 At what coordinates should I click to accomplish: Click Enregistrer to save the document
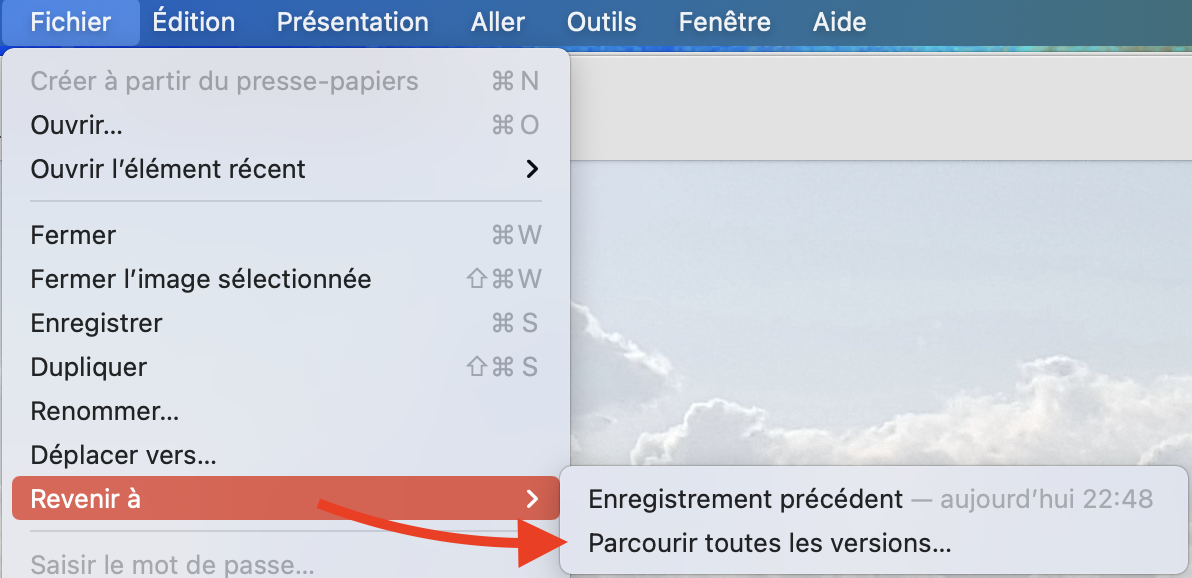click(96, 323)
